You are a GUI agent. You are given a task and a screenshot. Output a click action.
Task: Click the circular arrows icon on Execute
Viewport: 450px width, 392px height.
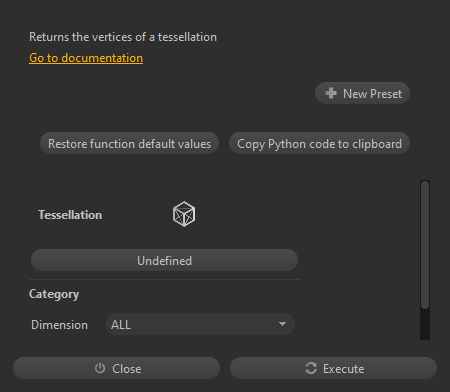click(311, 368)
